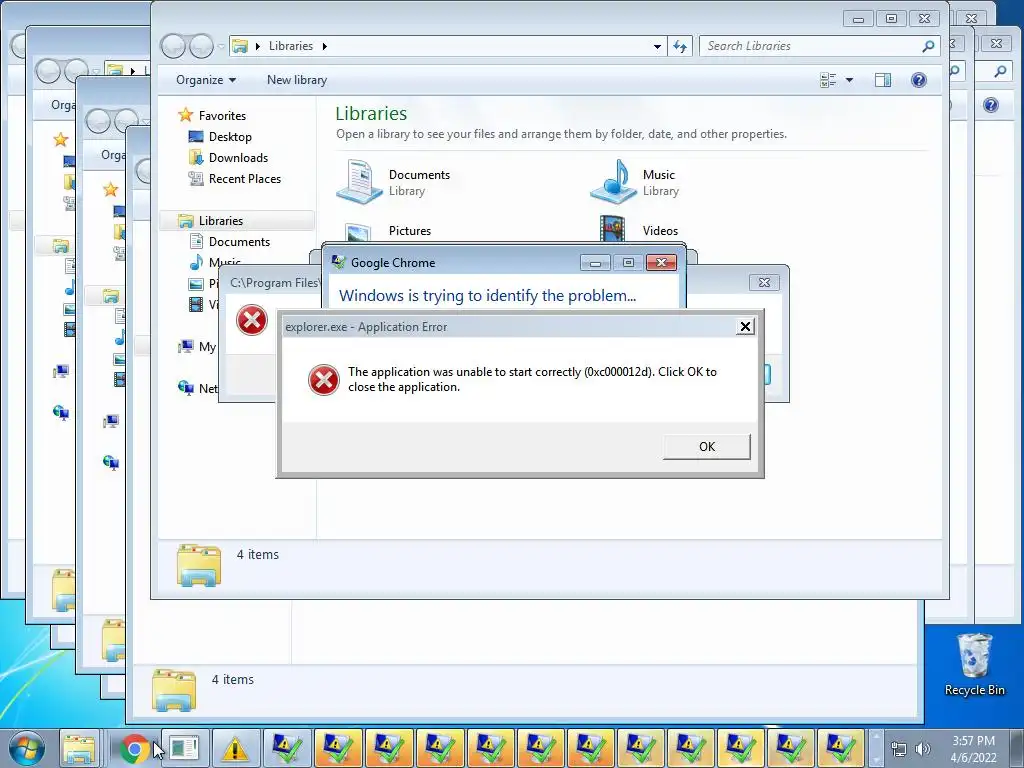The image size is (1024, 768).
Task: Toggle the preview pane
Action: [883, 80]
